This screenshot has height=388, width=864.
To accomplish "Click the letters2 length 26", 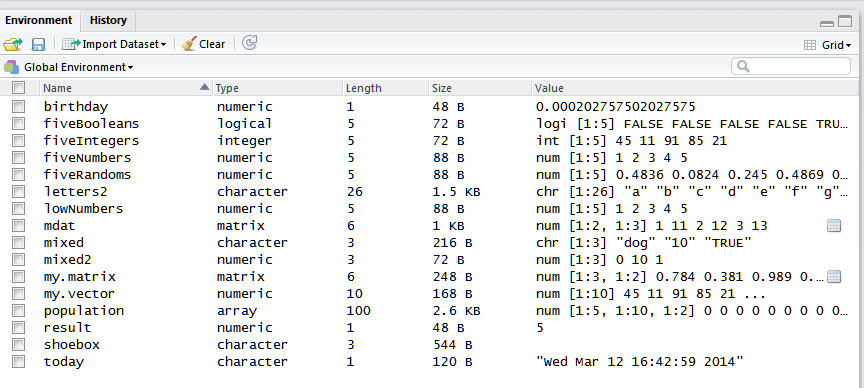I will pos(355,192).
